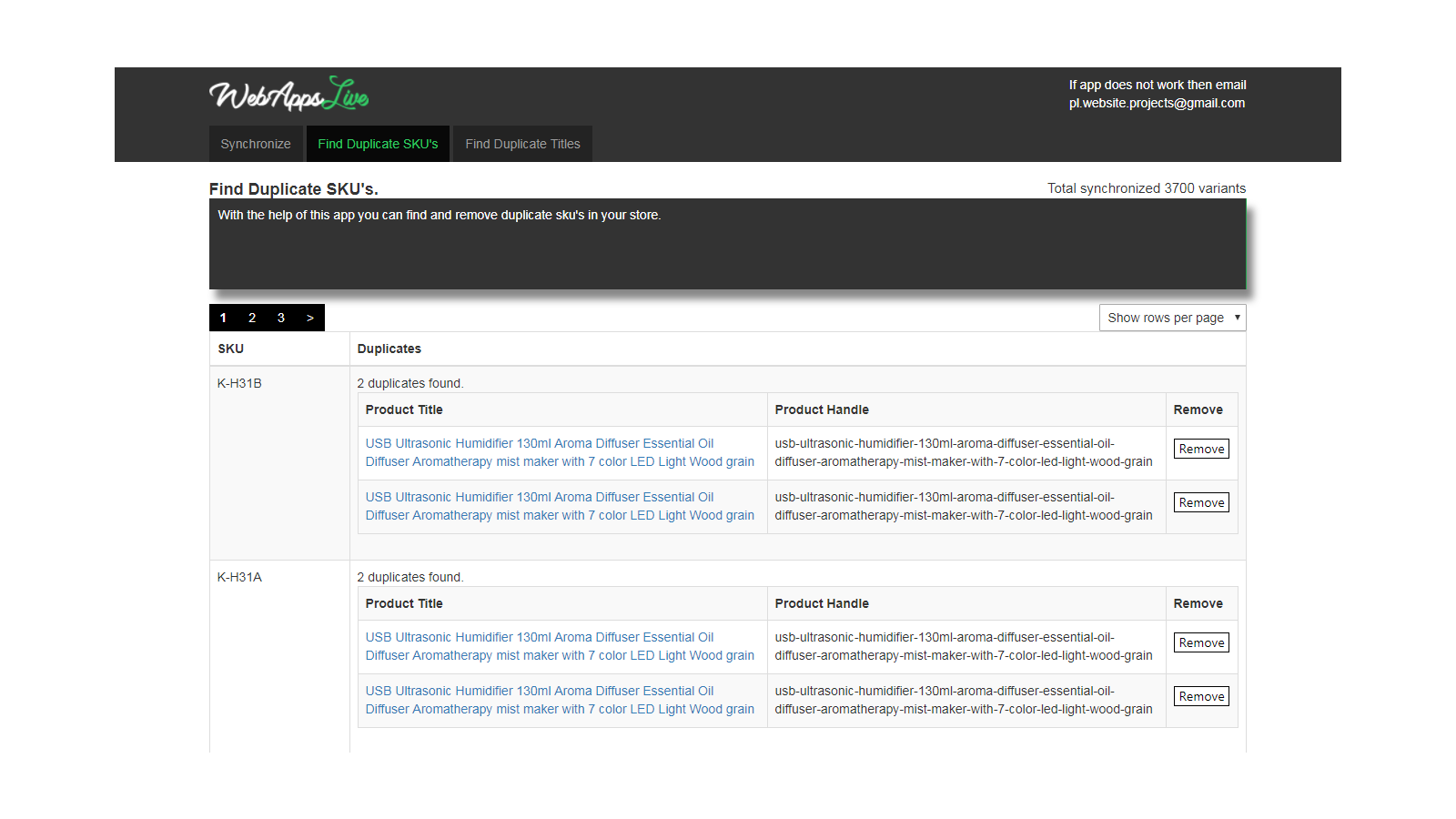Image resolution: width=1456 pixels, height=819 pixels.
Task: Open second product title link under K-H31B
Action: coord(559,506)
